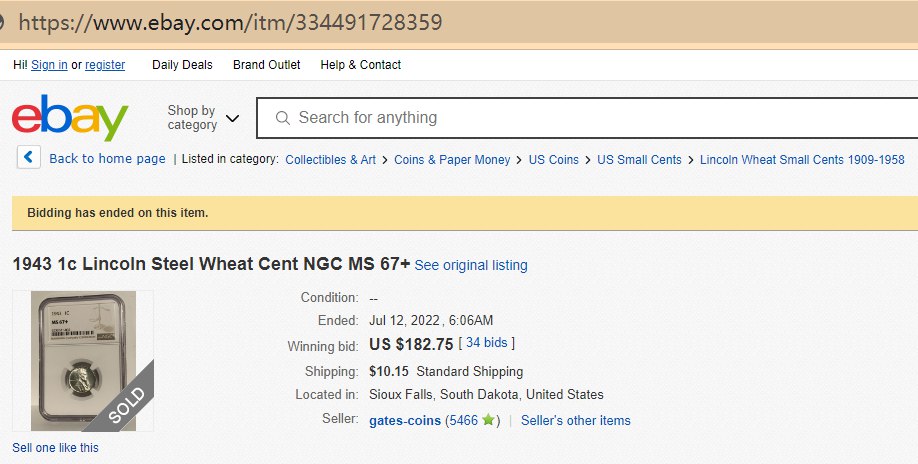
Task: Click Sell one like this link
Action: point(55,448)
